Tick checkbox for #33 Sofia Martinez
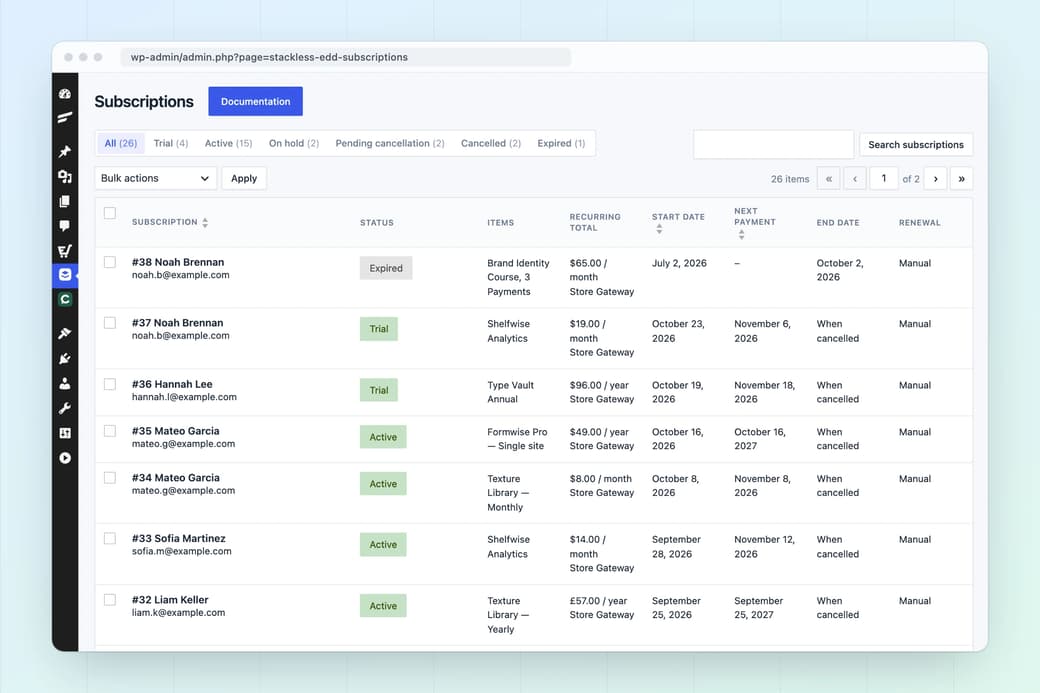The width and height of the screenshot is (1040, 693). (x=110, y=538)
